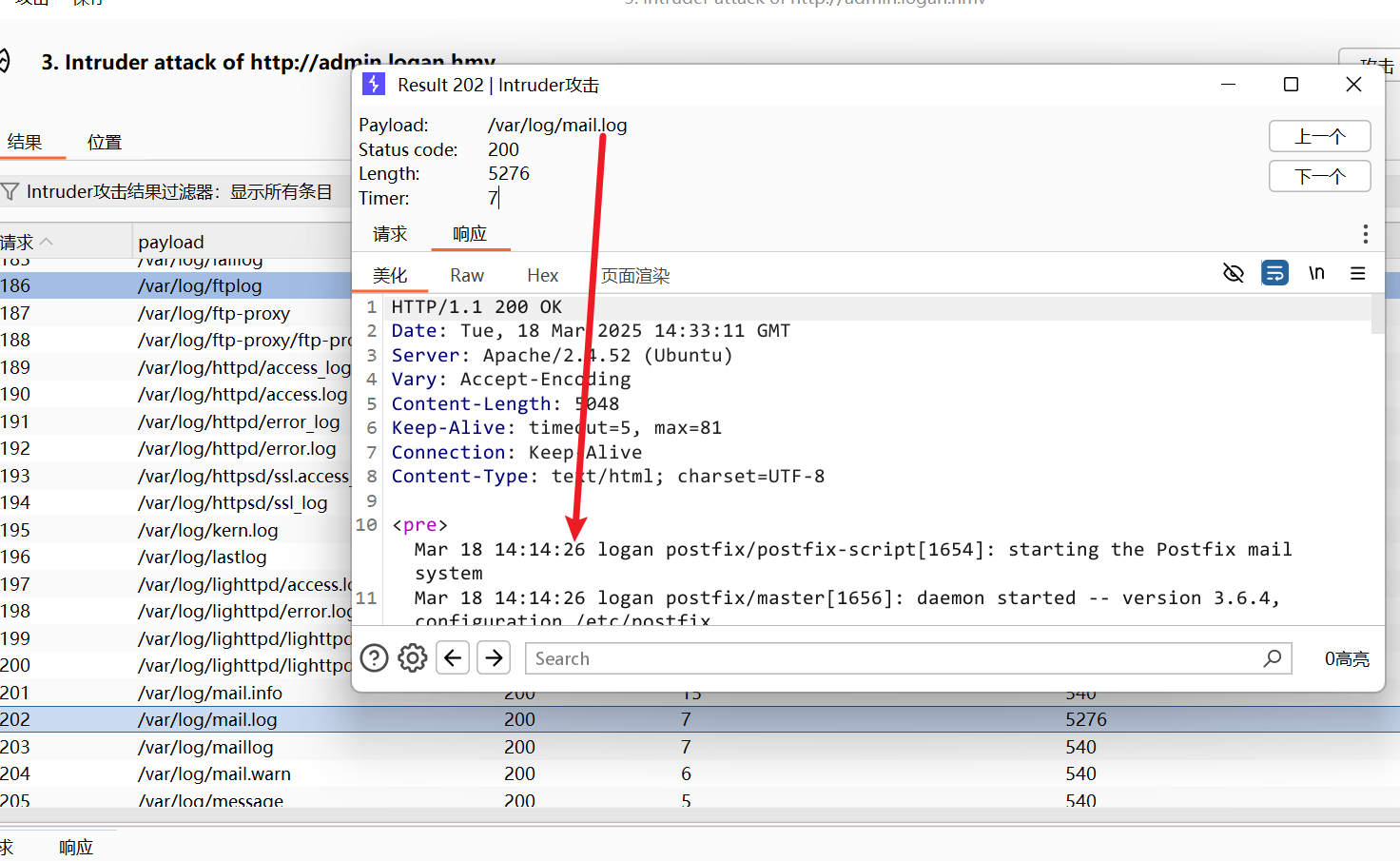
Task: Sort by the request column arrow
Action: coord(47,242)
